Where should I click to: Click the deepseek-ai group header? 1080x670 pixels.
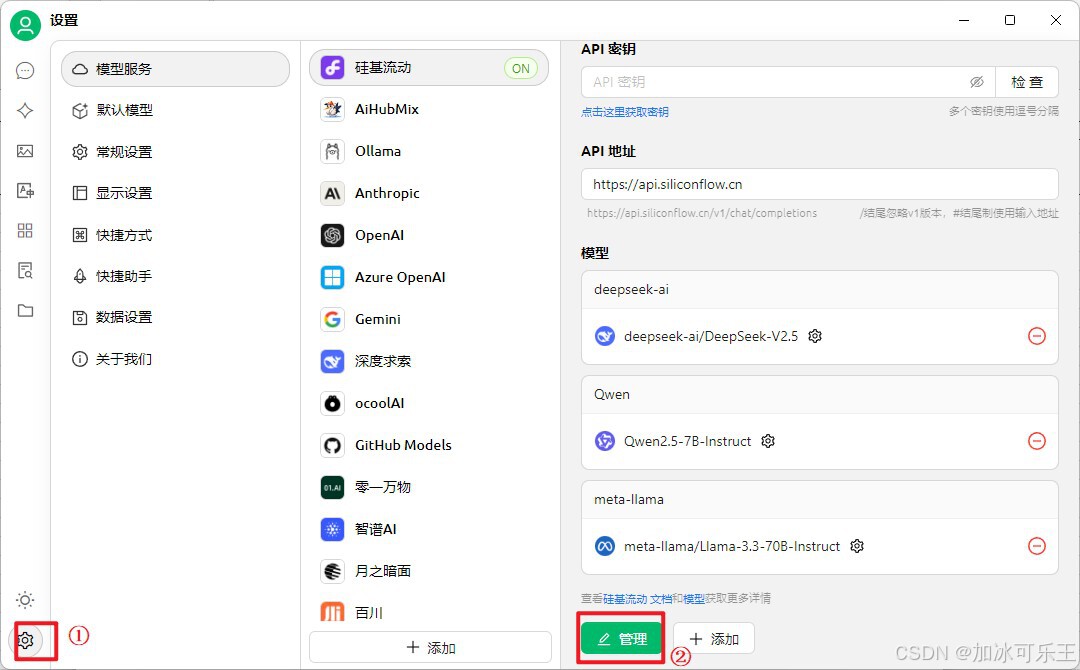tap(820, 289)
